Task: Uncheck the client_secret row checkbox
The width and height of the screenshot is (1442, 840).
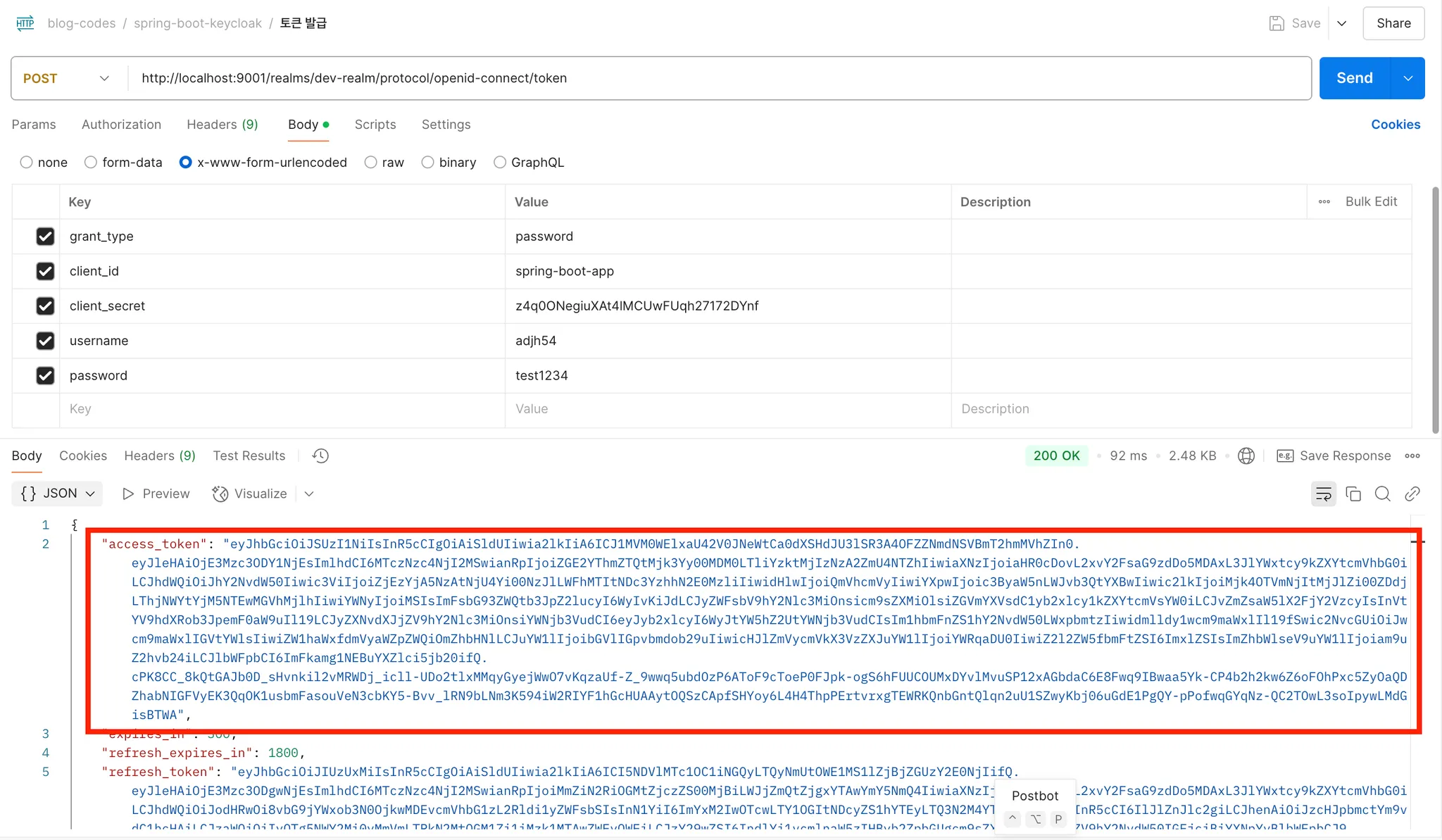Action: [45, 306]
